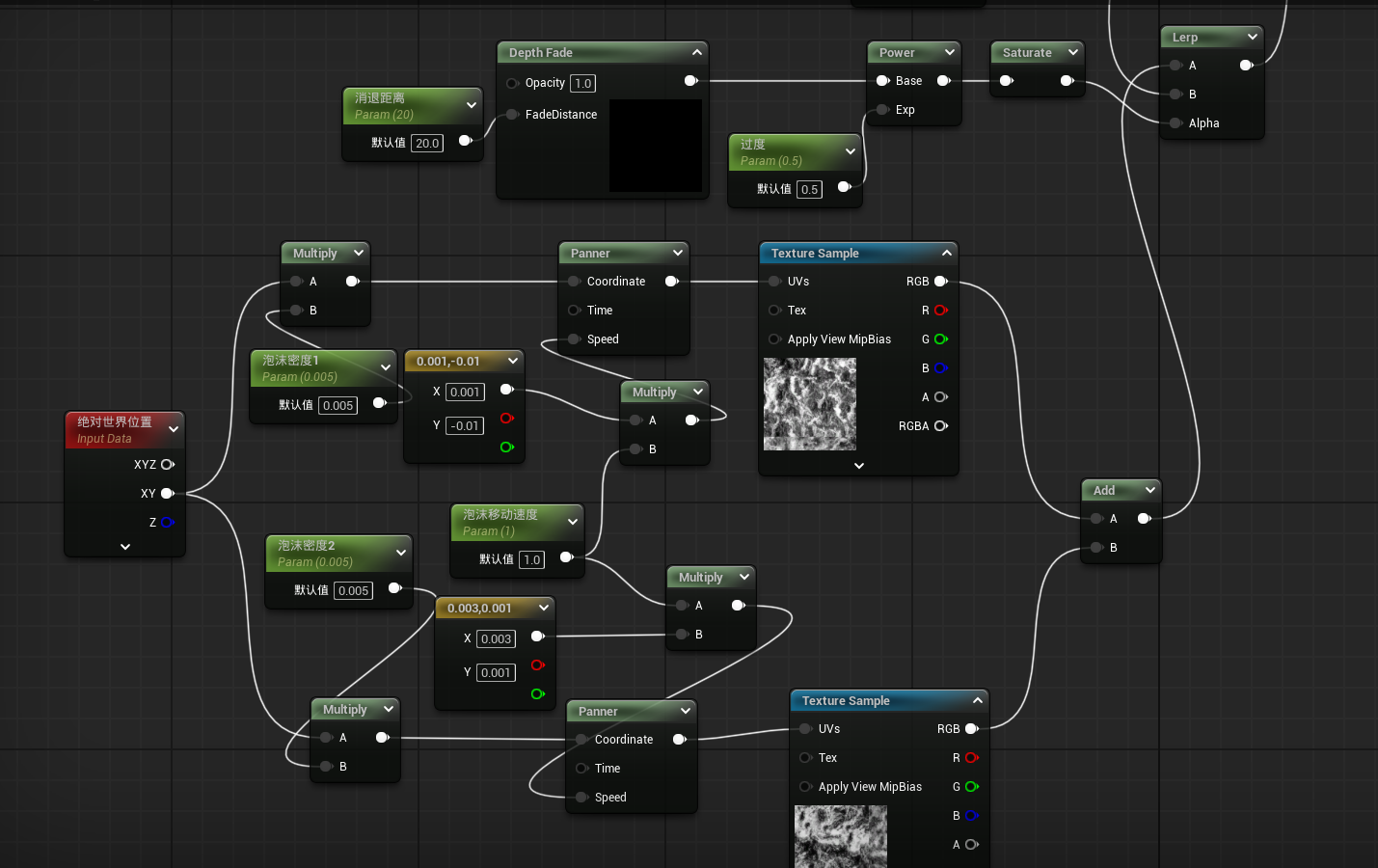Click the Alpha input pin on Lerp node
1378x868 pixels.
coord(1175,123)
